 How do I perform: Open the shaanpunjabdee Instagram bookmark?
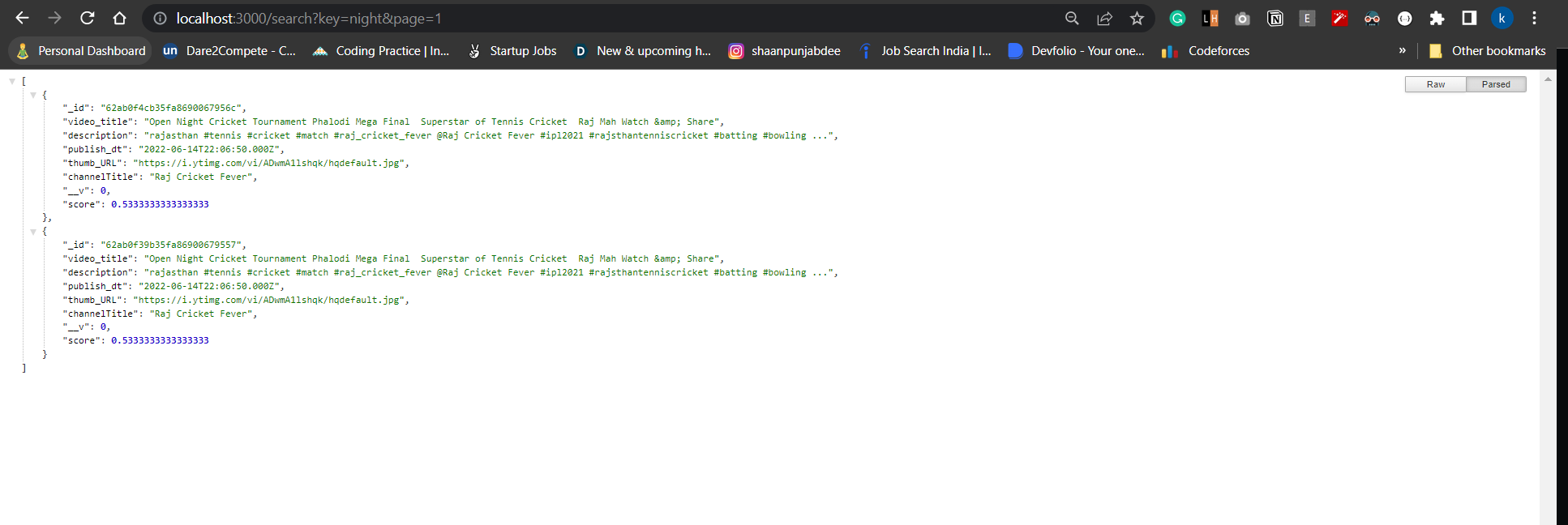[x=784, y=51]
